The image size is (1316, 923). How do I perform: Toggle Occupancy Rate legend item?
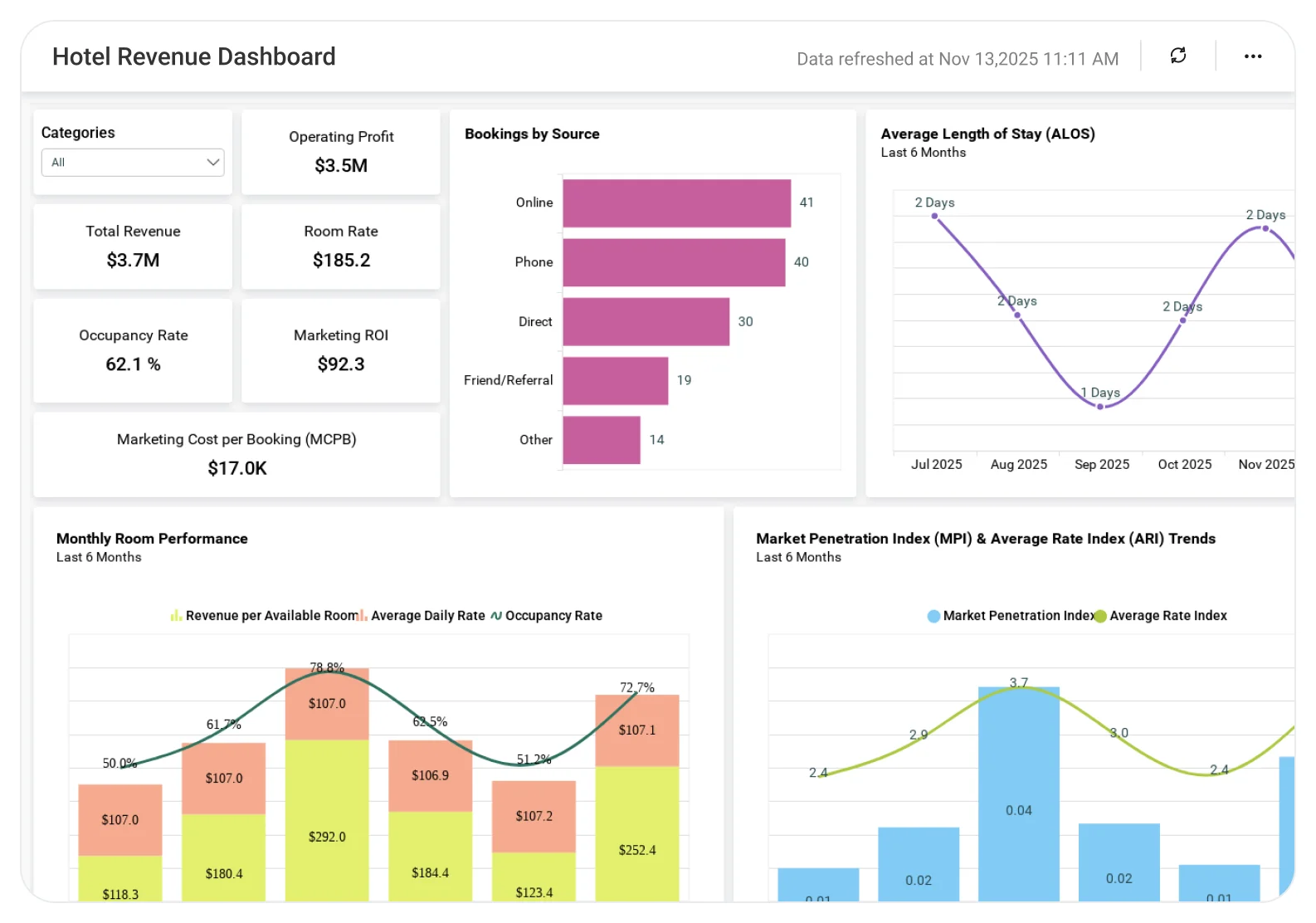[547, 616]
